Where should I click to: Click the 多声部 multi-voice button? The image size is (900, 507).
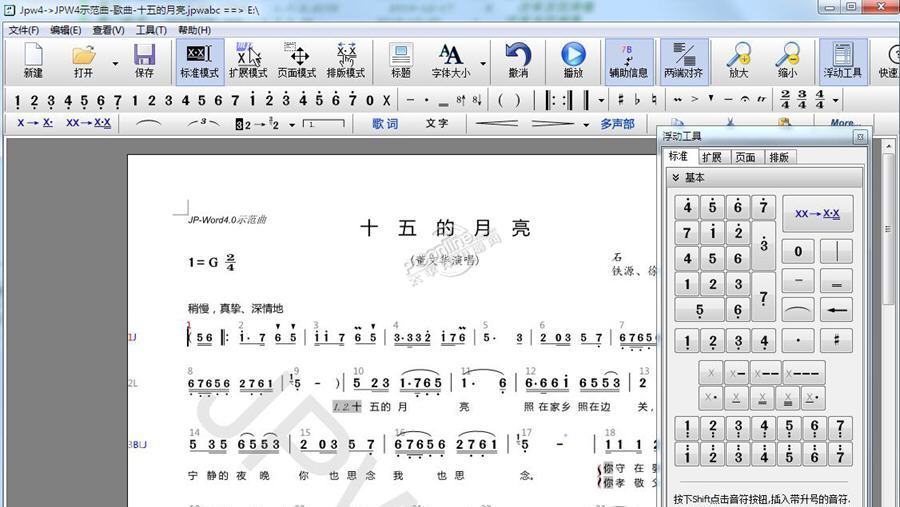tap(618, 123)
